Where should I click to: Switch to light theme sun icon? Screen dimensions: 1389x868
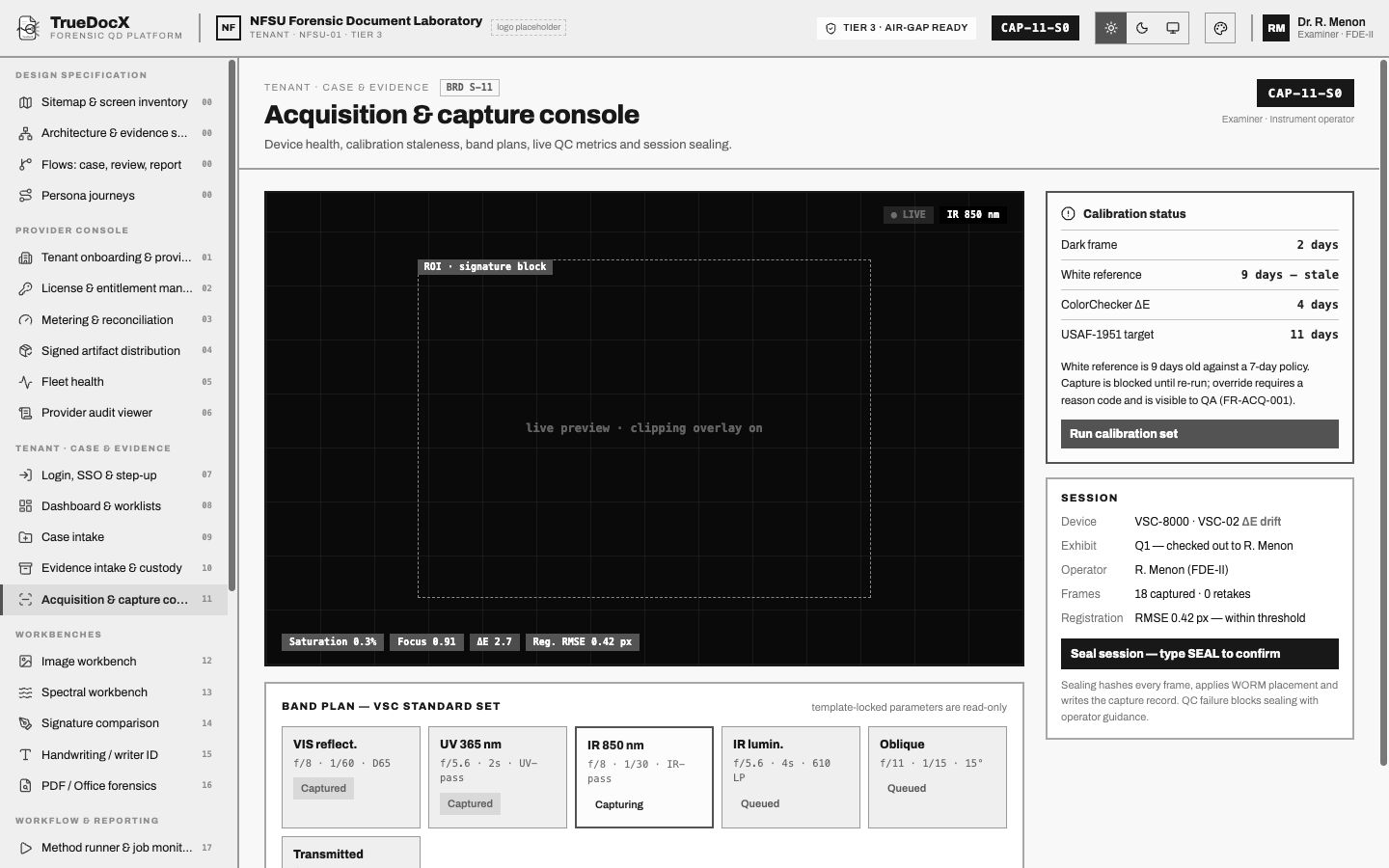coord(1111,28)
